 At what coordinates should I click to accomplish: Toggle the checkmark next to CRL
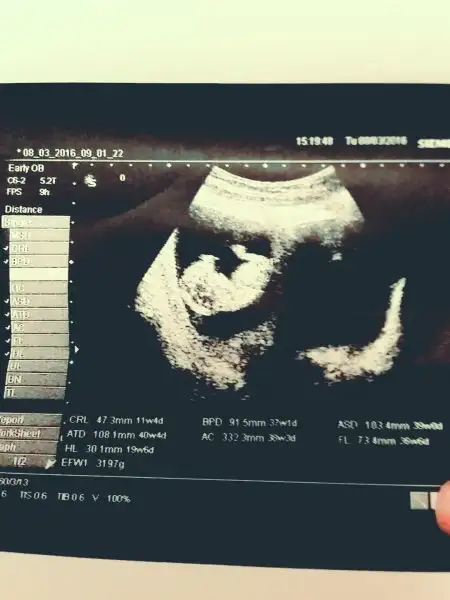pyautogui.click(x=6, y=249)
